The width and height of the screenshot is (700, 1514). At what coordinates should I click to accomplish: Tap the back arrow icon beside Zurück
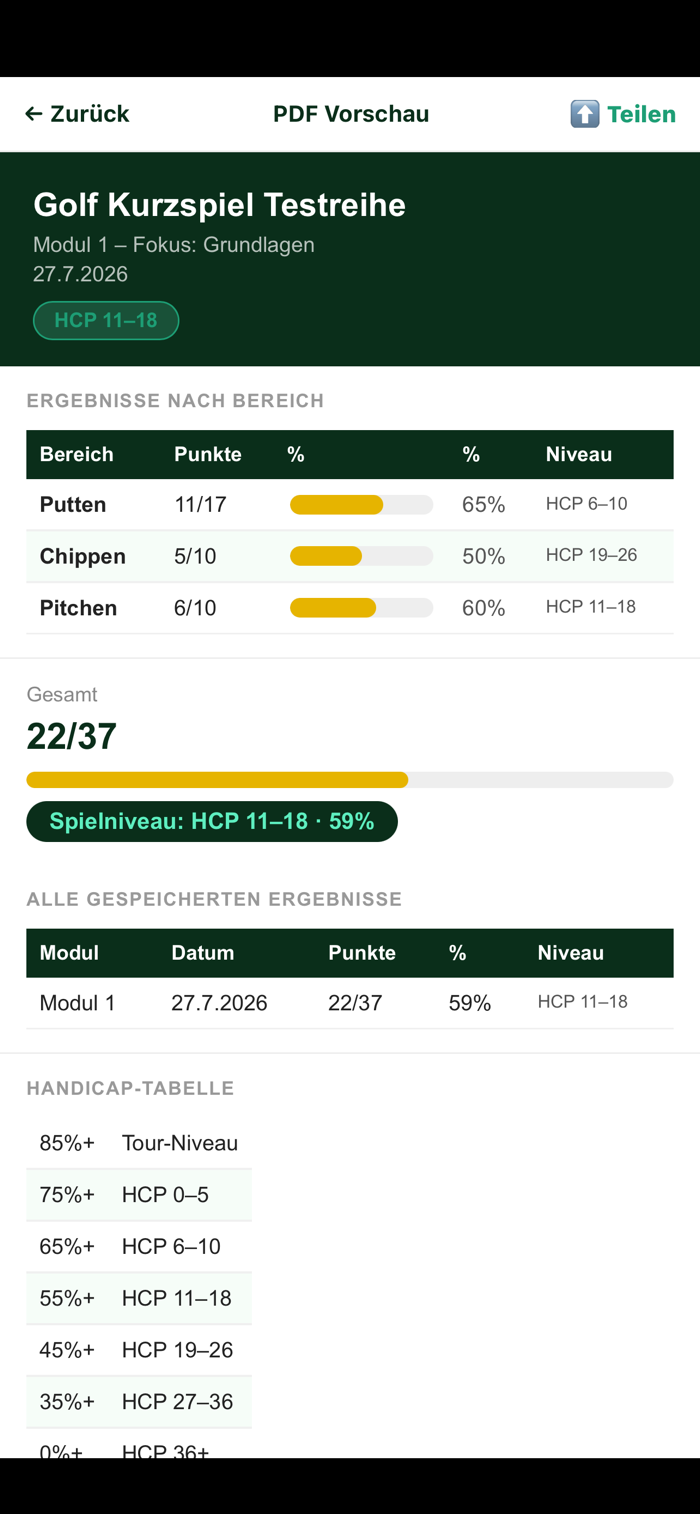pos(33,114)
